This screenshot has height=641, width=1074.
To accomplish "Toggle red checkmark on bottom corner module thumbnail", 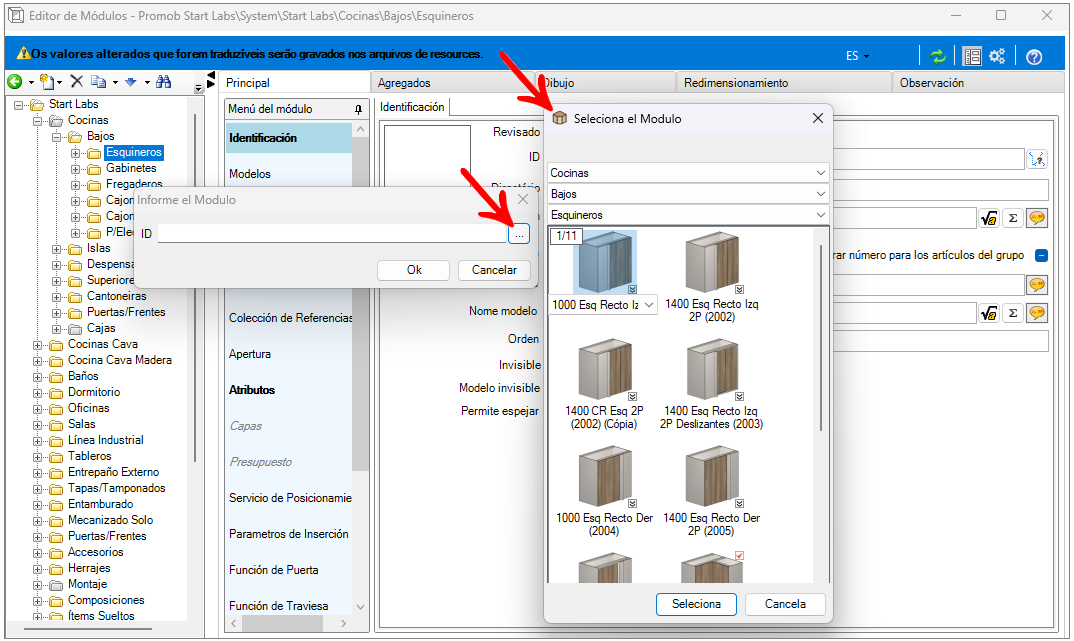I will point(739,556).
